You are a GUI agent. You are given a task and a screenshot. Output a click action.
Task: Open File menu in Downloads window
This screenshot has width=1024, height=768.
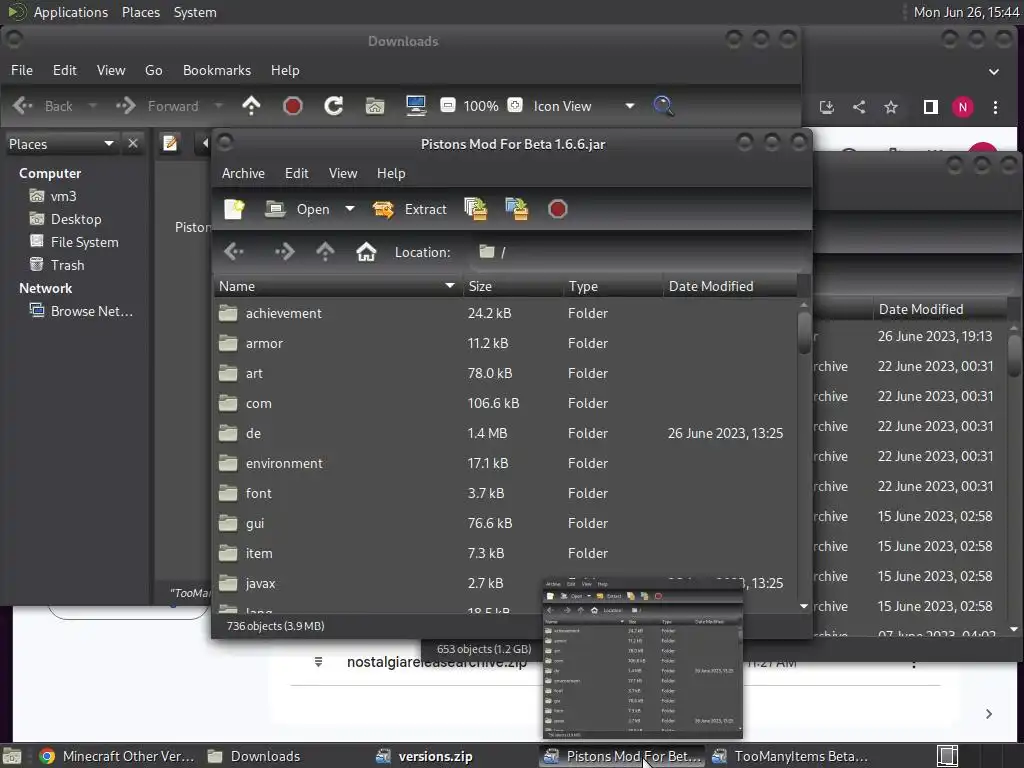(22, 70)
